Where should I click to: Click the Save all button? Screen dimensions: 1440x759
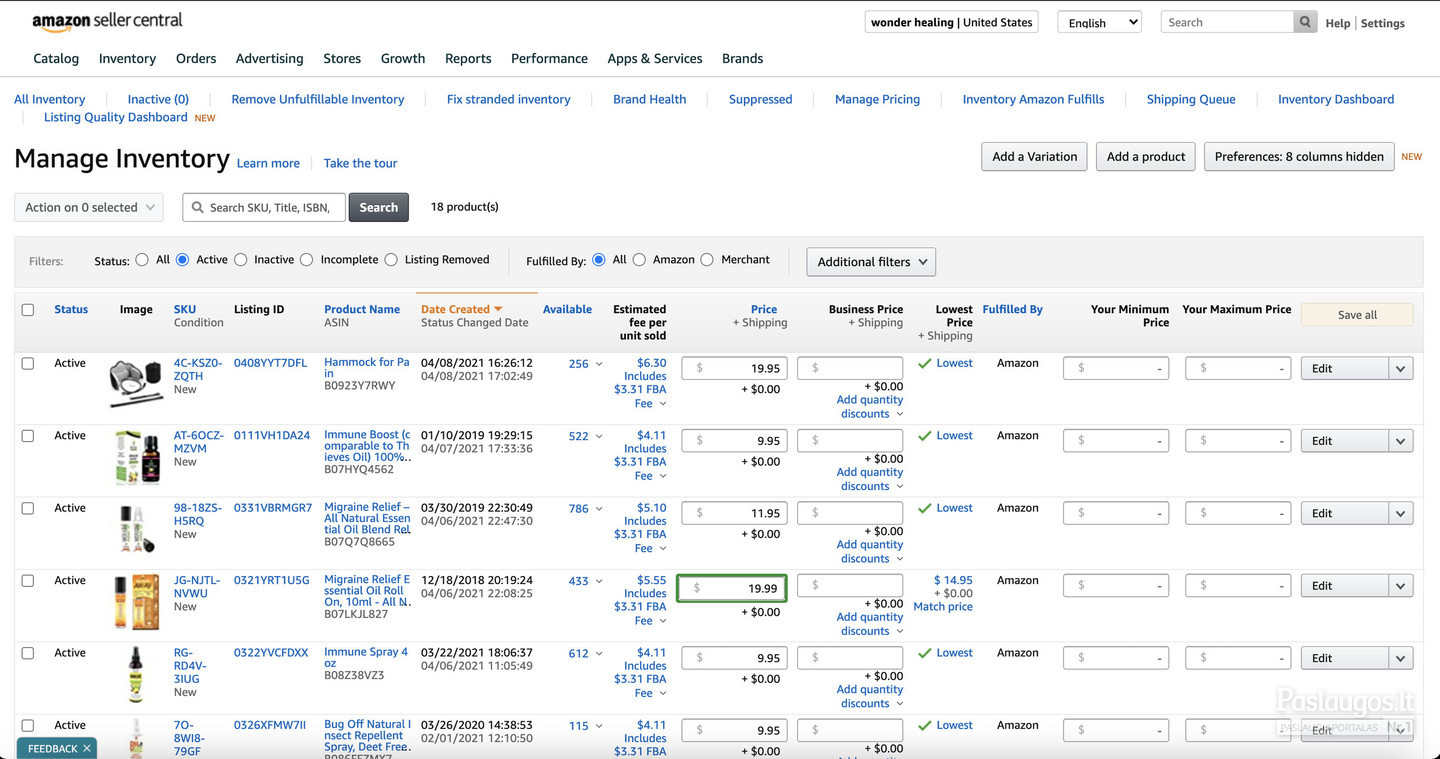tap(1357, 315)
